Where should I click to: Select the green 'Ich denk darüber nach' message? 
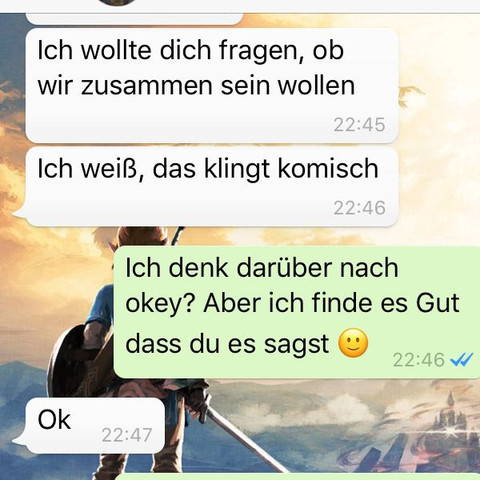297,312
